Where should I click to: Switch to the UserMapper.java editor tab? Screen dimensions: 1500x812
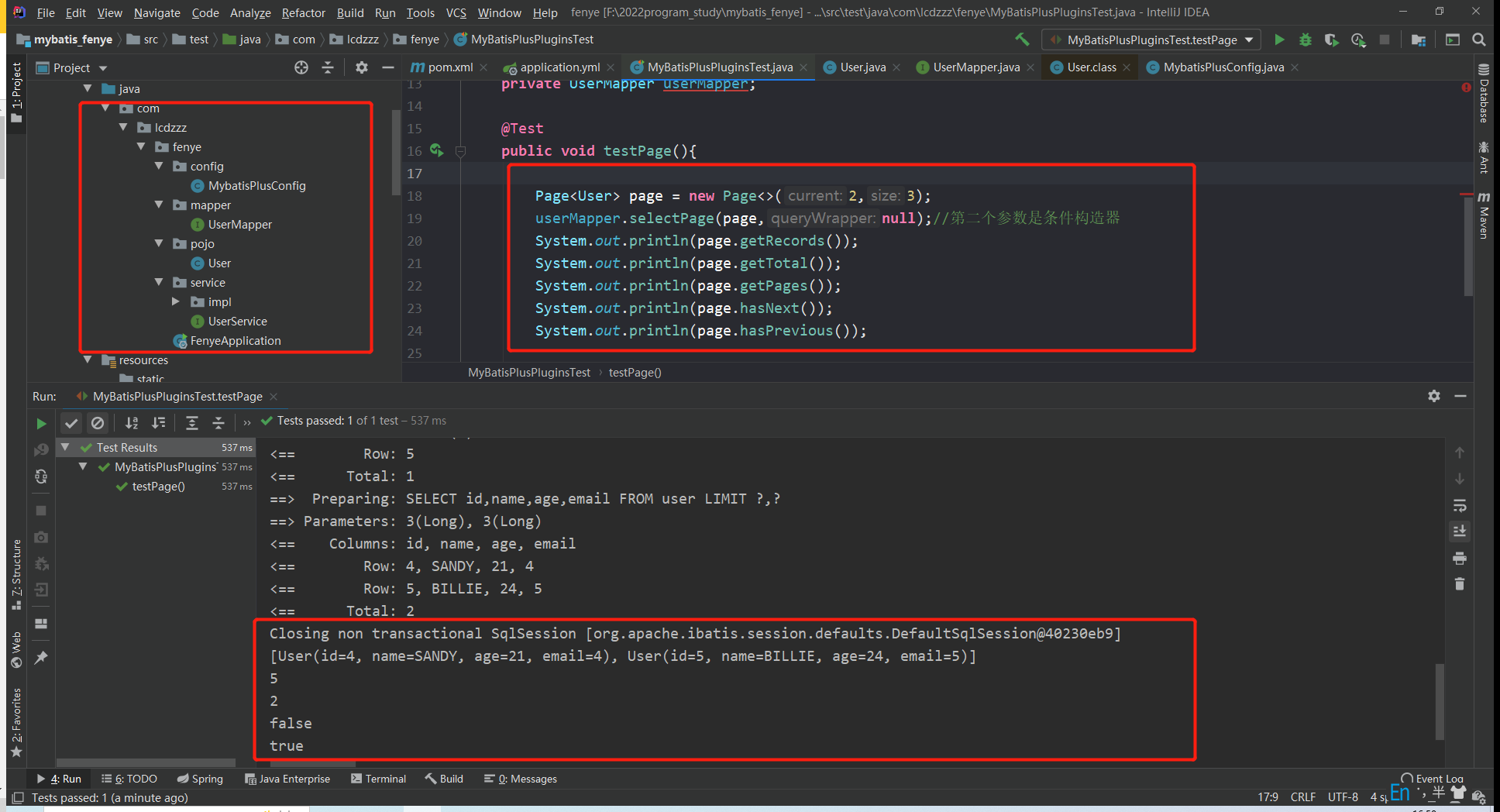click(976, 67)
